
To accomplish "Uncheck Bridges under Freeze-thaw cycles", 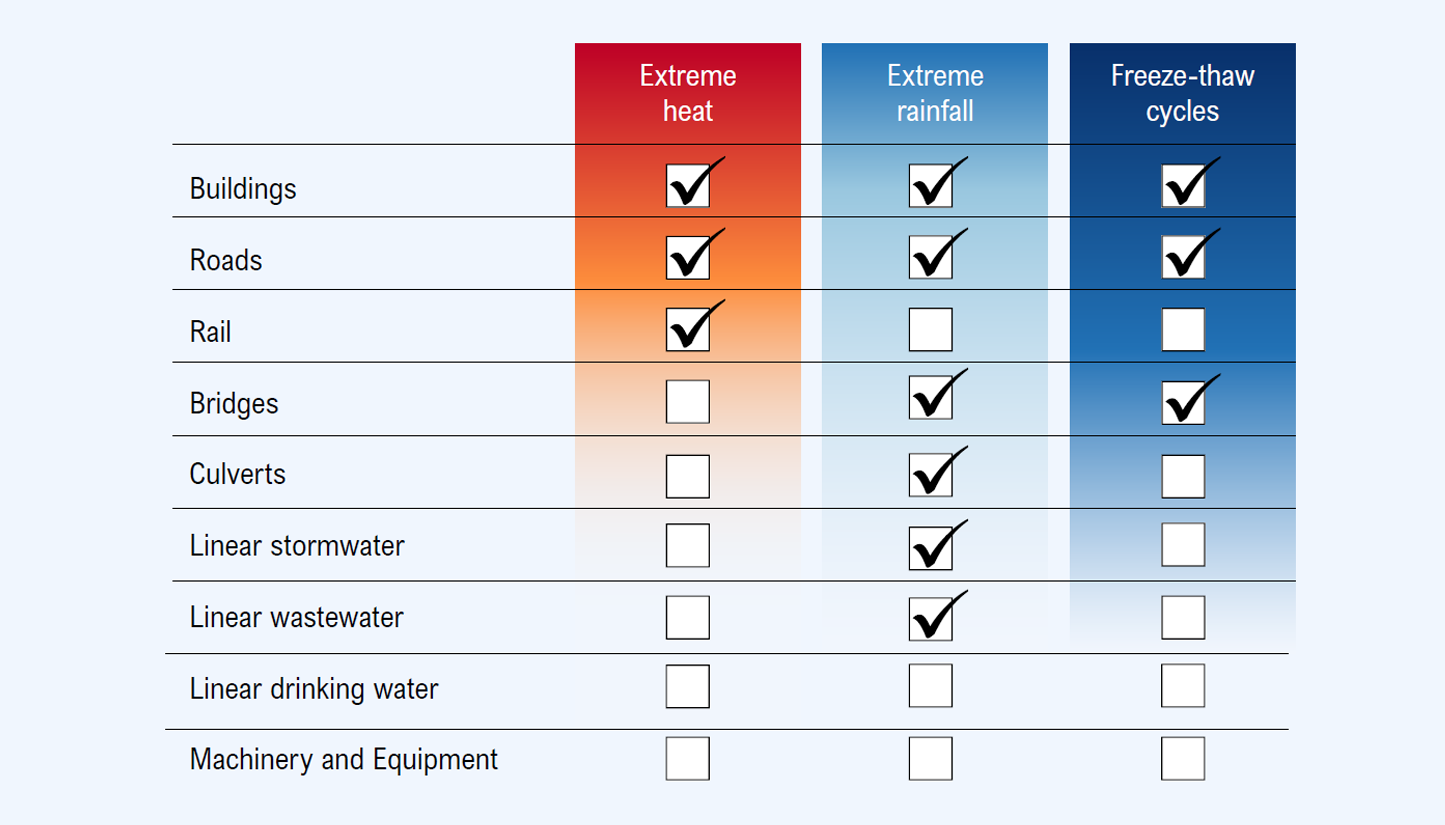I will point(1183,402).
